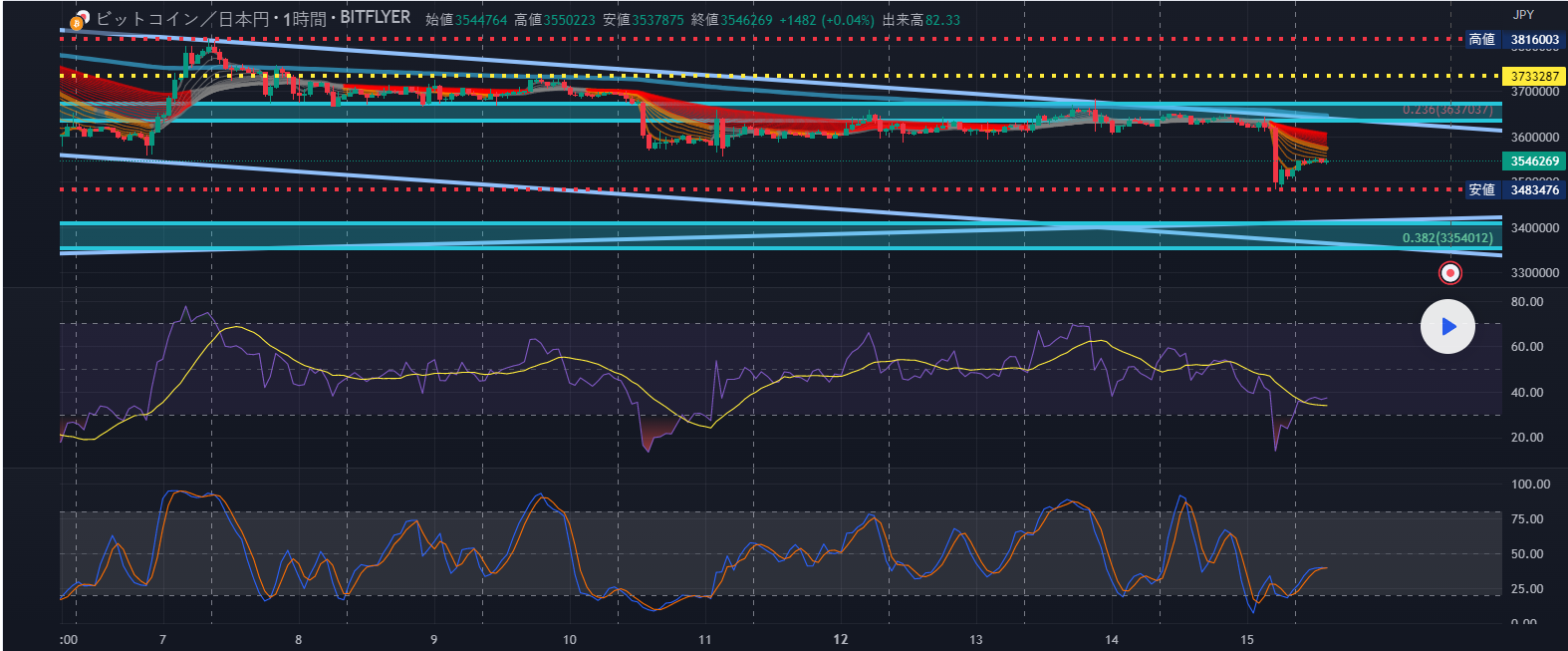Click the 3600000 price scale value
Viewport: 1568px width, 651px height.
point(1534,138)
